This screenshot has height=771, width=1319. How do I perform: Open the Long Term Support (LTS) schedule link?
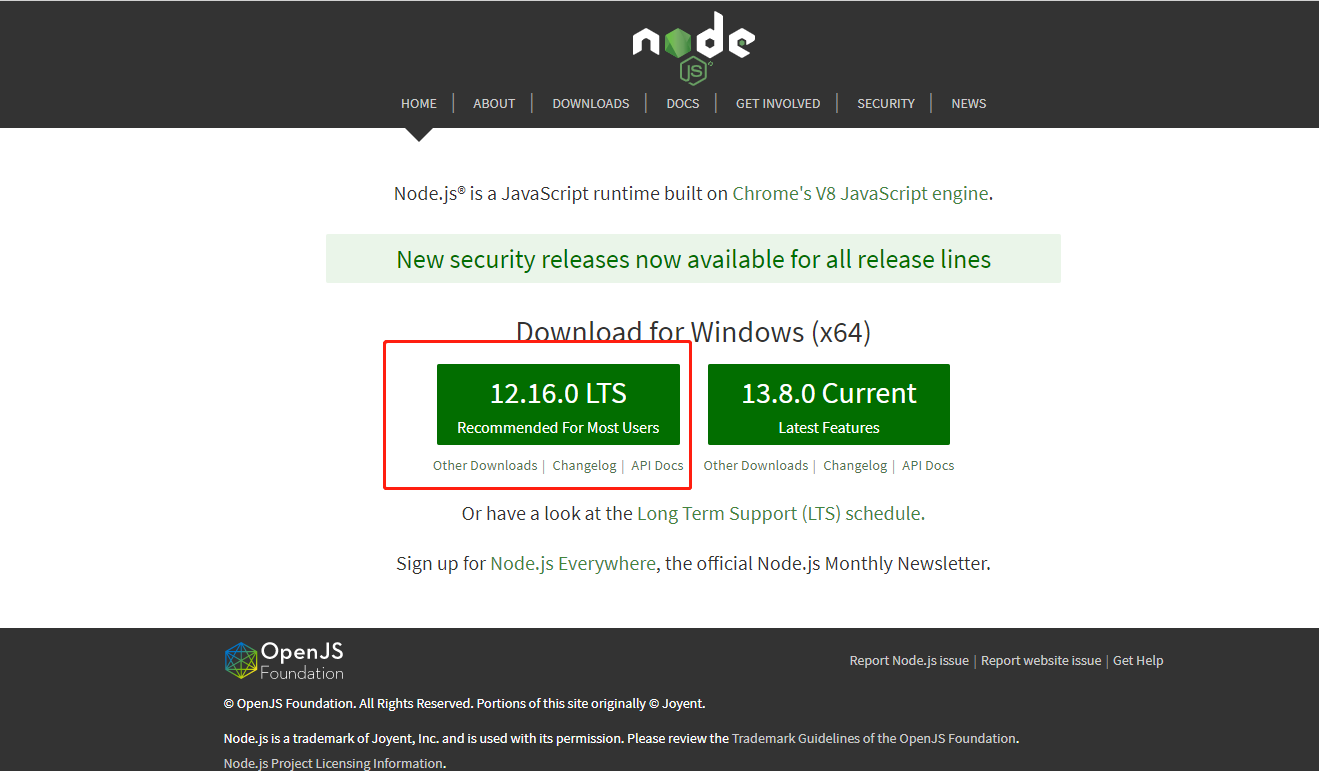780,513
